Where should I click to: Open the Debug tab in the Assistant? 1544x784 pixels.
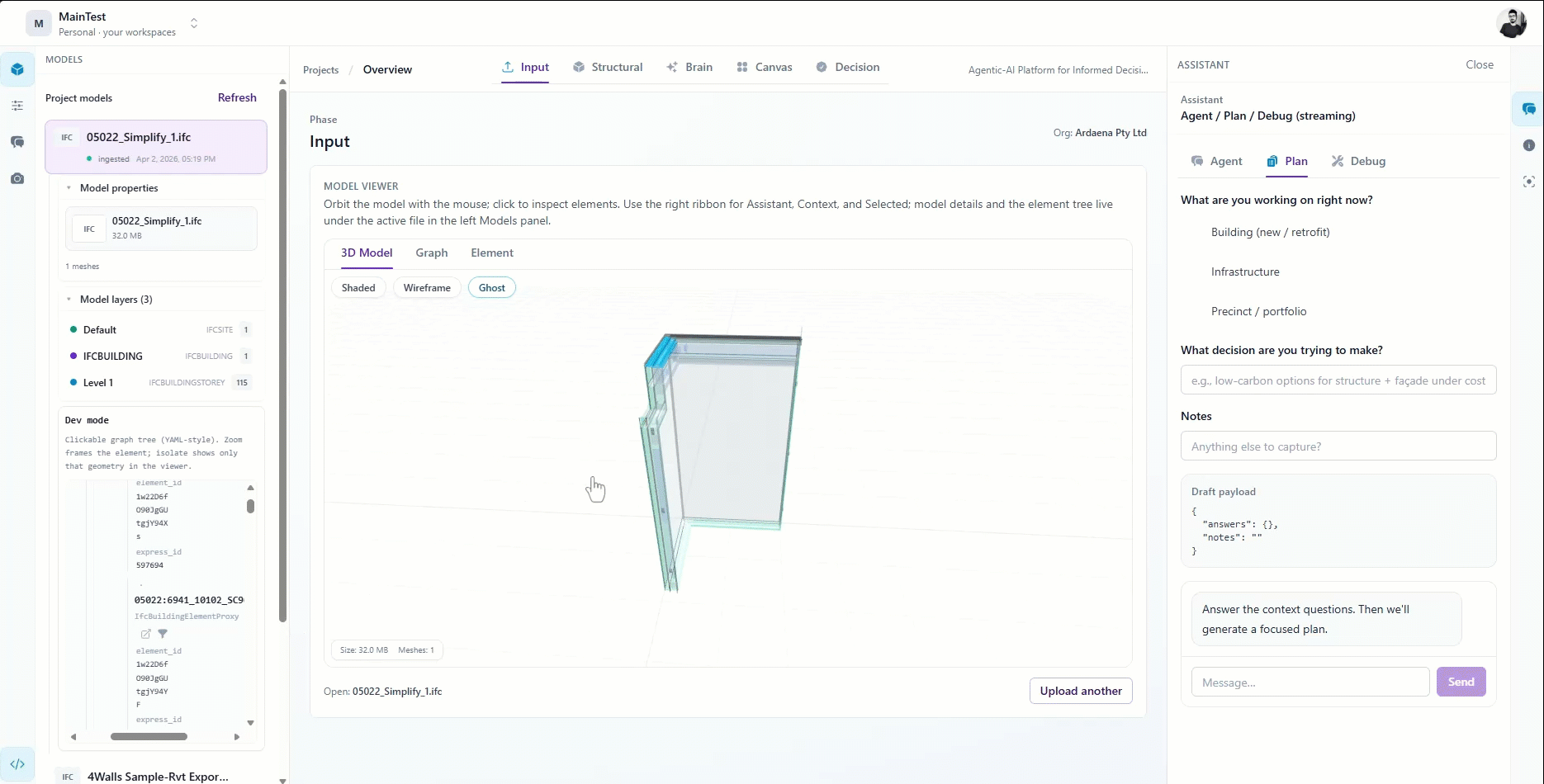[1358, 161]
